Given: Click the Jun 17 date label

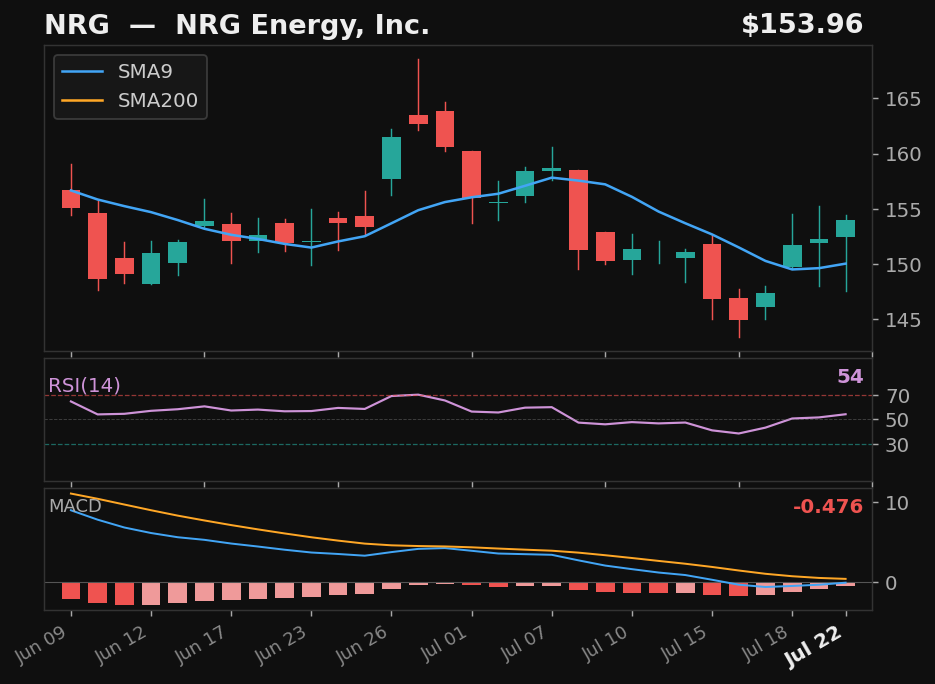Looking at the screenshot, I should coord(202,645).
